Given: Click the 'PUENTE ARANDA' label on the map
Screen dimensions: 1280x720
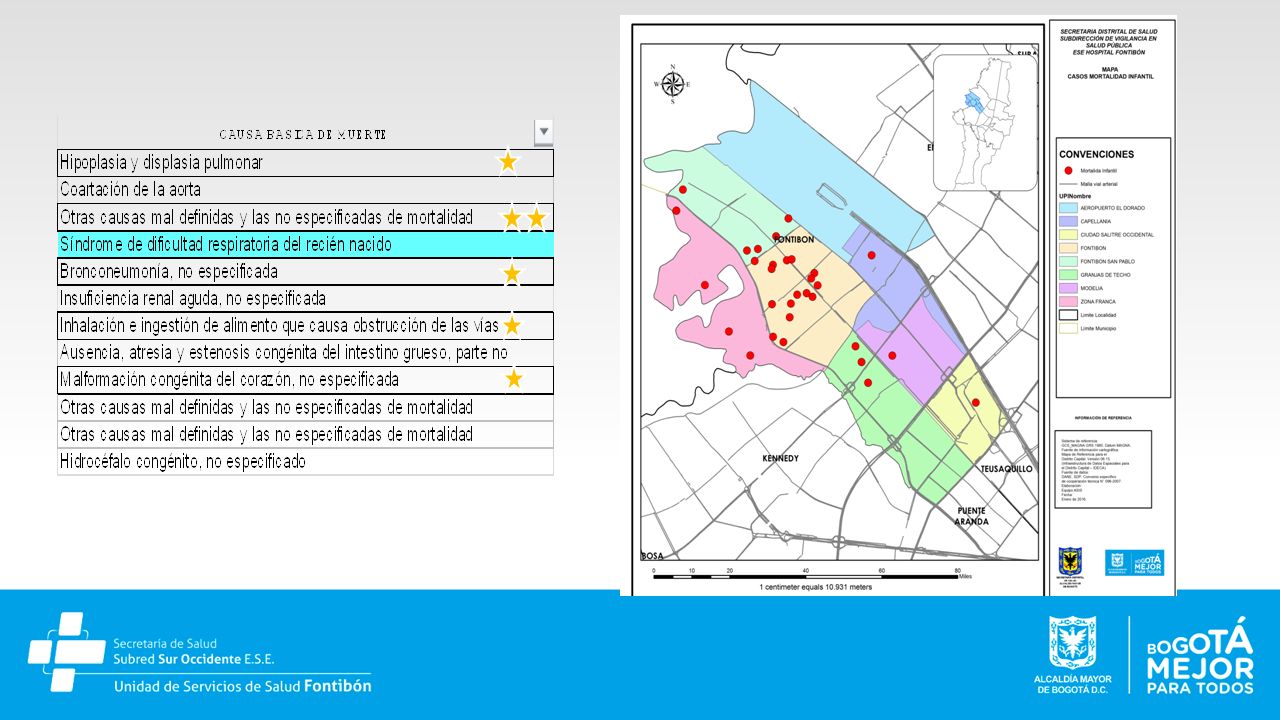Looking at the screenshot, I should click(x=971, y=516).
